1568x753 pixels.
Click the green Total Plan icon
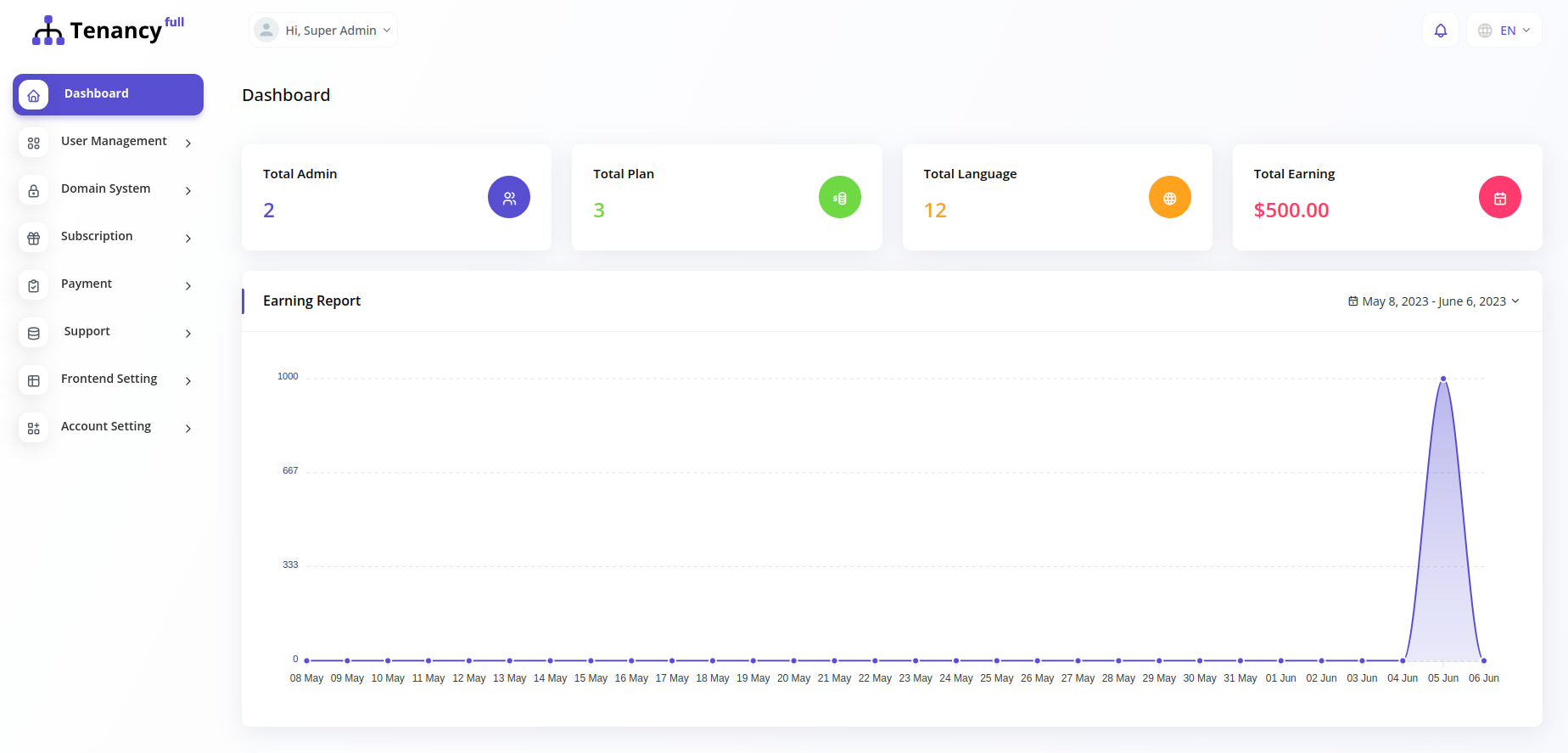click(x=839, y=197)
